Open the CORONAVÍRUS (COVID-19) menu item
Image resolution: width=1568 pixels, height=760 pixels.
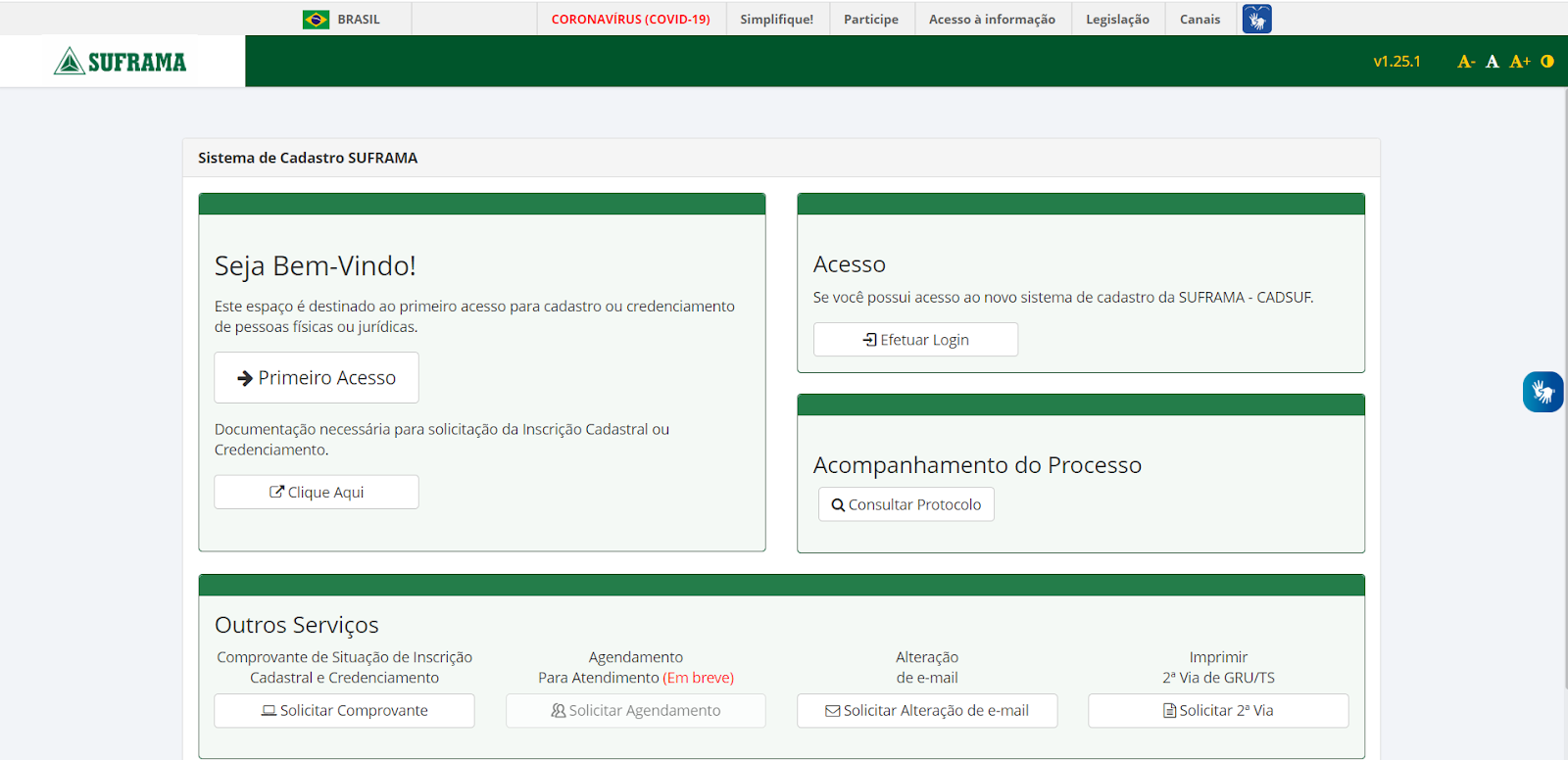coord(630,20)
